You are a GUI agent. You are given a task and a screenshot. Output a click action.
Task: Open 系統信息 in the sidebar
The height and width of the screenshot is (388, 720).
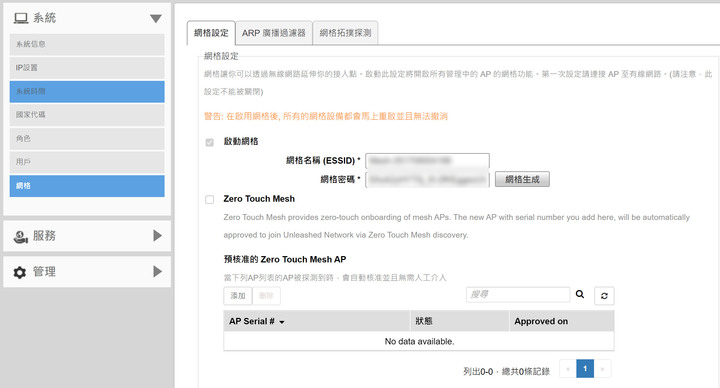click(x=87, y=45)
